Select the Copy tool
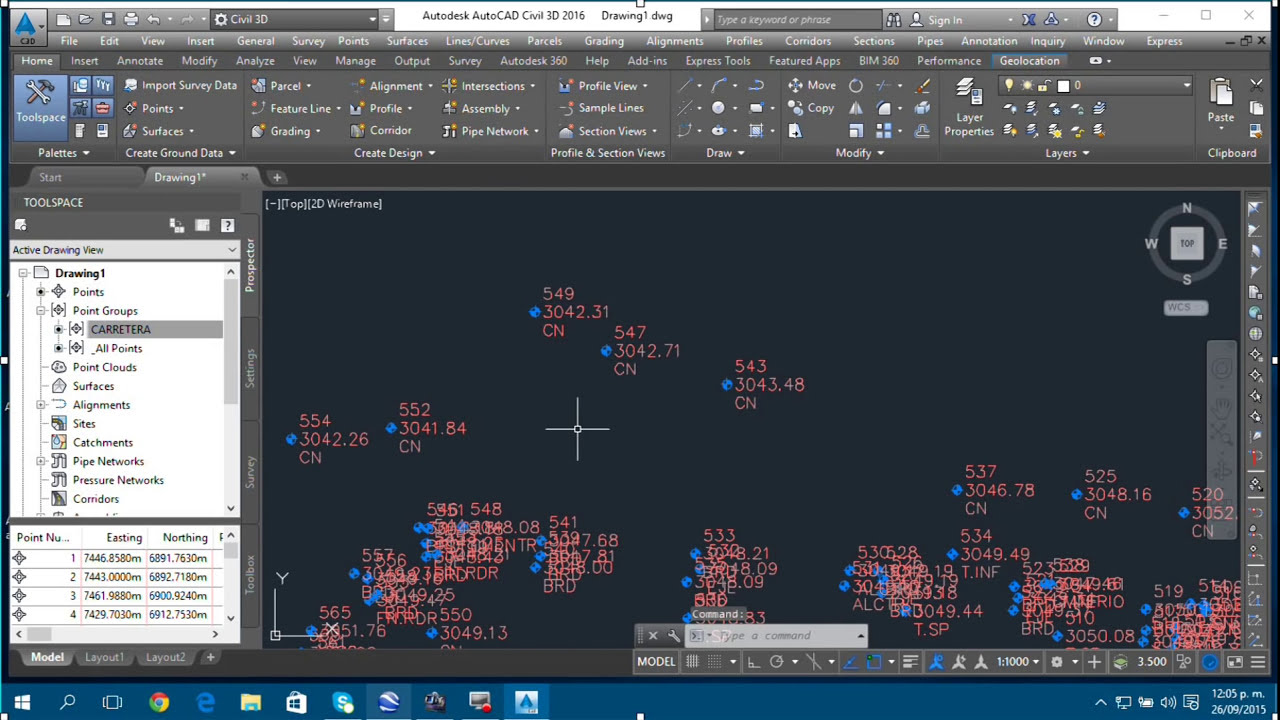The height and width of the screenshot is (720, 1280). pyautogui.click(x=811, y=108)
